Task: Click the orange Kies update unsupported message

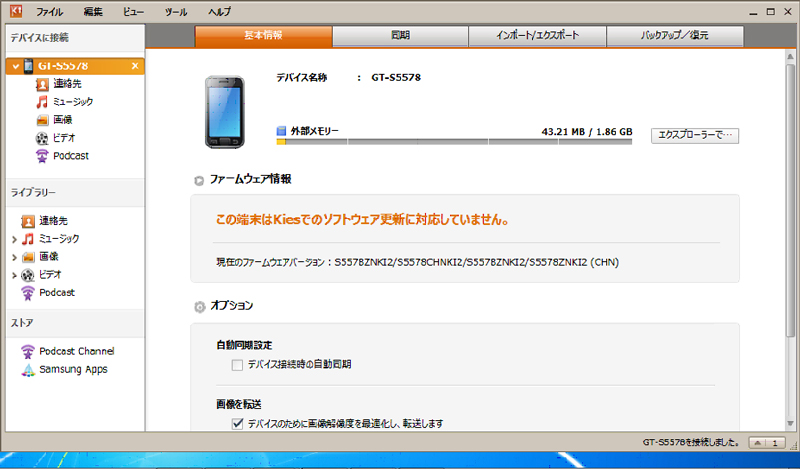Action: tap(362, 220)
